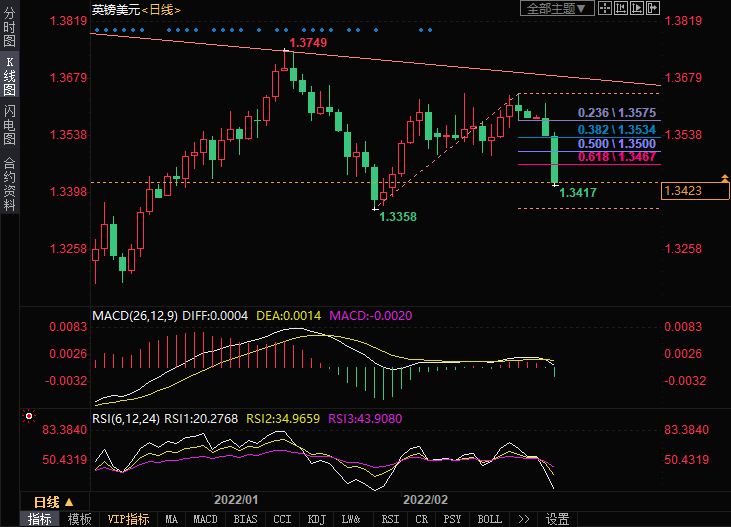Image resolution: width=731 pixels, height=527 pixels.
Task: Apply the KDJ indicator
Action: pos(316,519)
